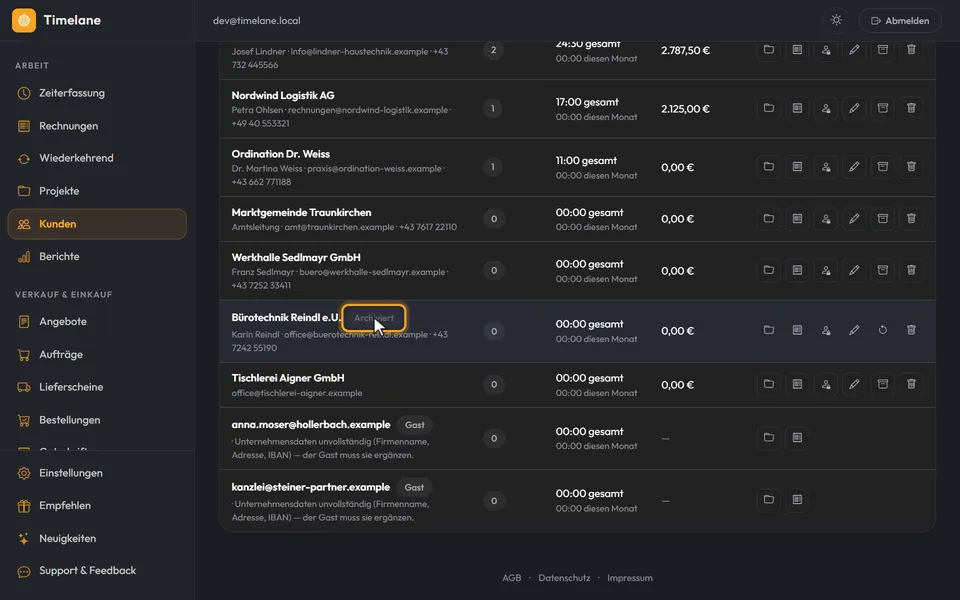Open projects folder for Nordwind Logistik AG
The height and width of the screenshot is (600, 960).
pyautogui.click(x=768, y=108)
